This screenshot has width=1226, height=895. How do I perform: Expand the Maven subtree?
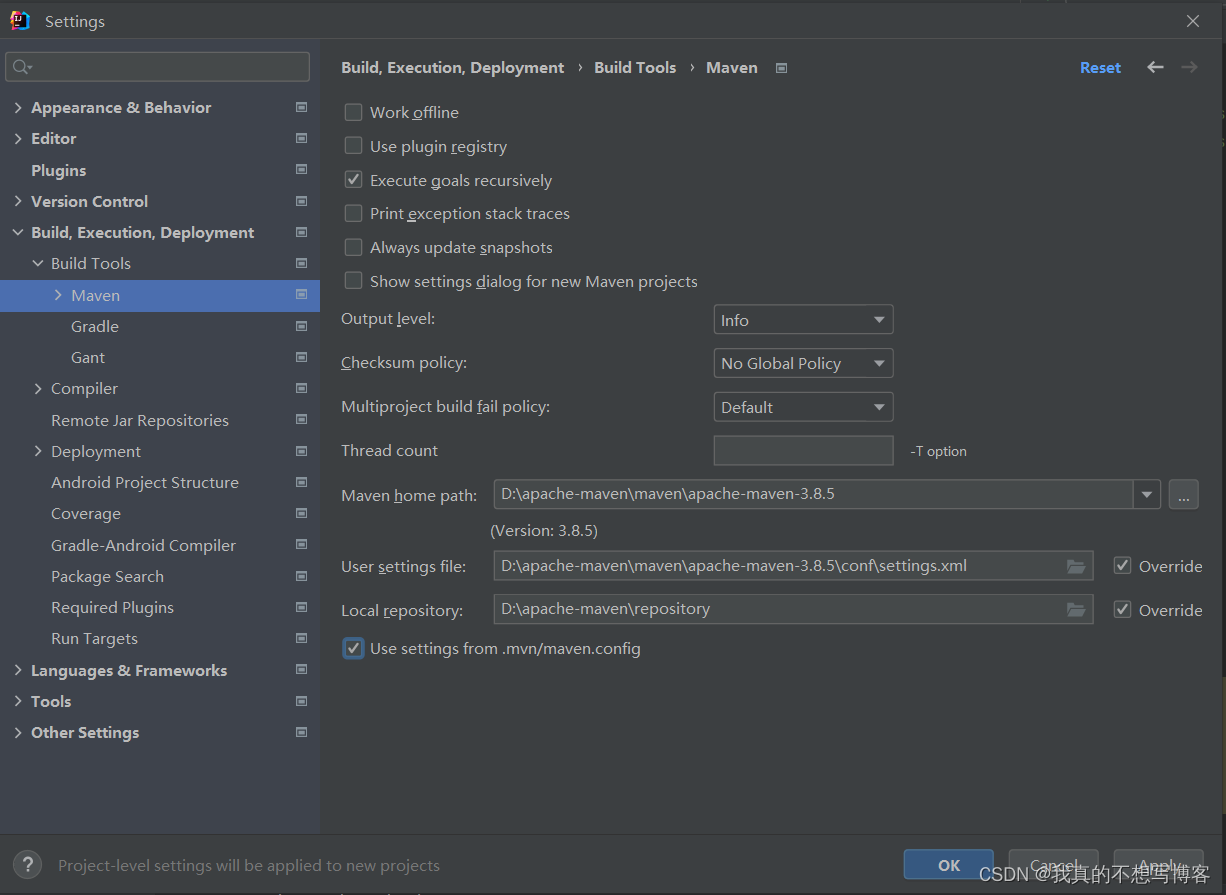pos(58,295)
